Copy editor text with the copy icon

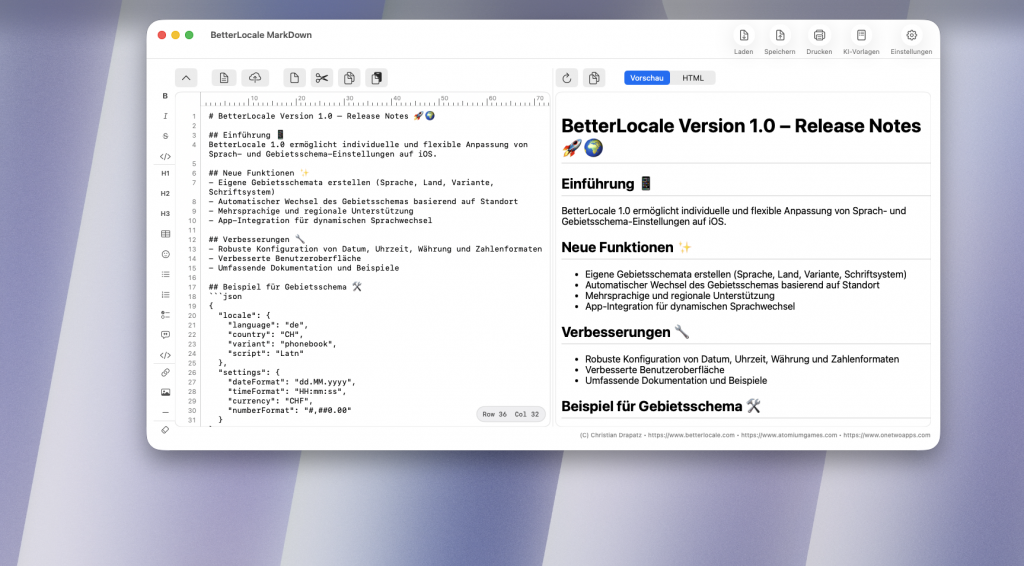click(349, 78)
